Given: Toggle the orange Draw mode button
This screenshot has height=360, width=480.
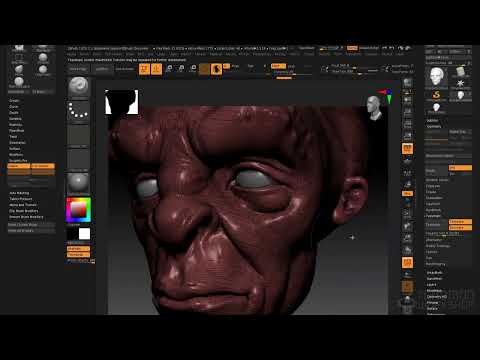Looking at the screenshot, I should [x=156, y=69].
